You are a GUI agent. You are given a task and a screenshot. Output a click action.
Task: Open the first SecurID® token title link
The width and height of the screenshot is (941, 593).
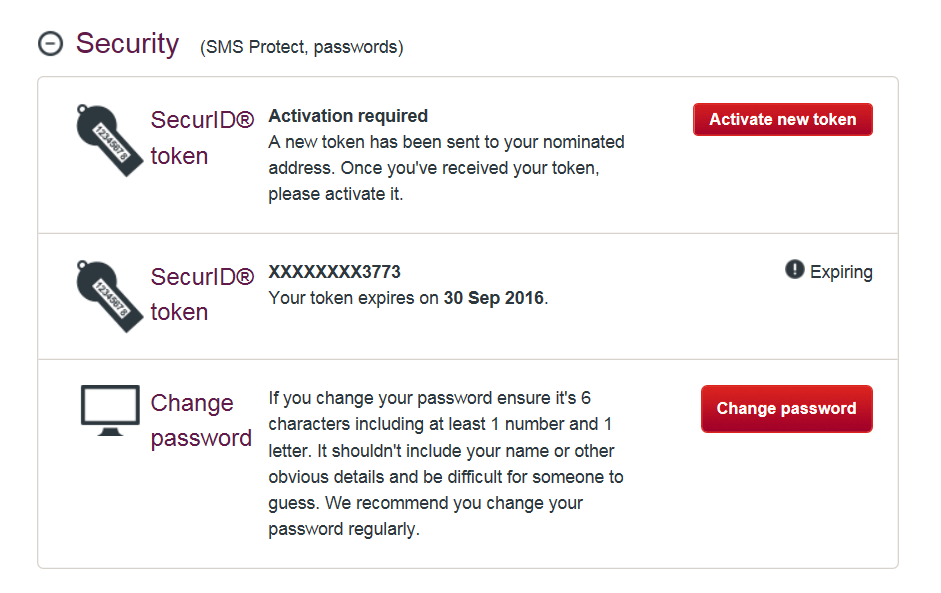202,138
